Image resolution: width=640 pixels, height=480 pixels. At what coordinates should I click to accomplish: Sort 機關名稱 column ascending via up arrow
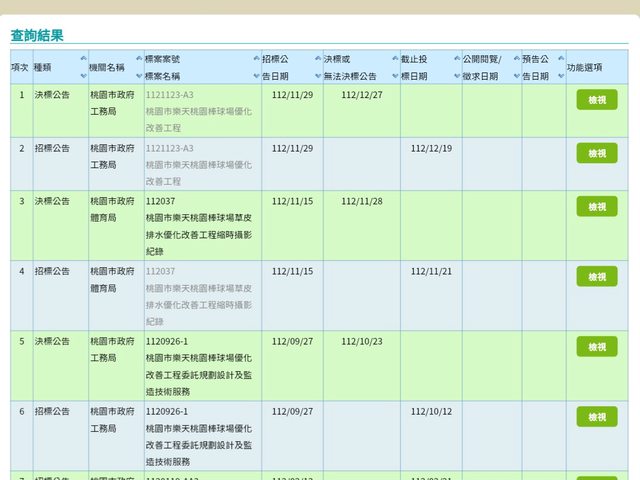pos(139,59)
